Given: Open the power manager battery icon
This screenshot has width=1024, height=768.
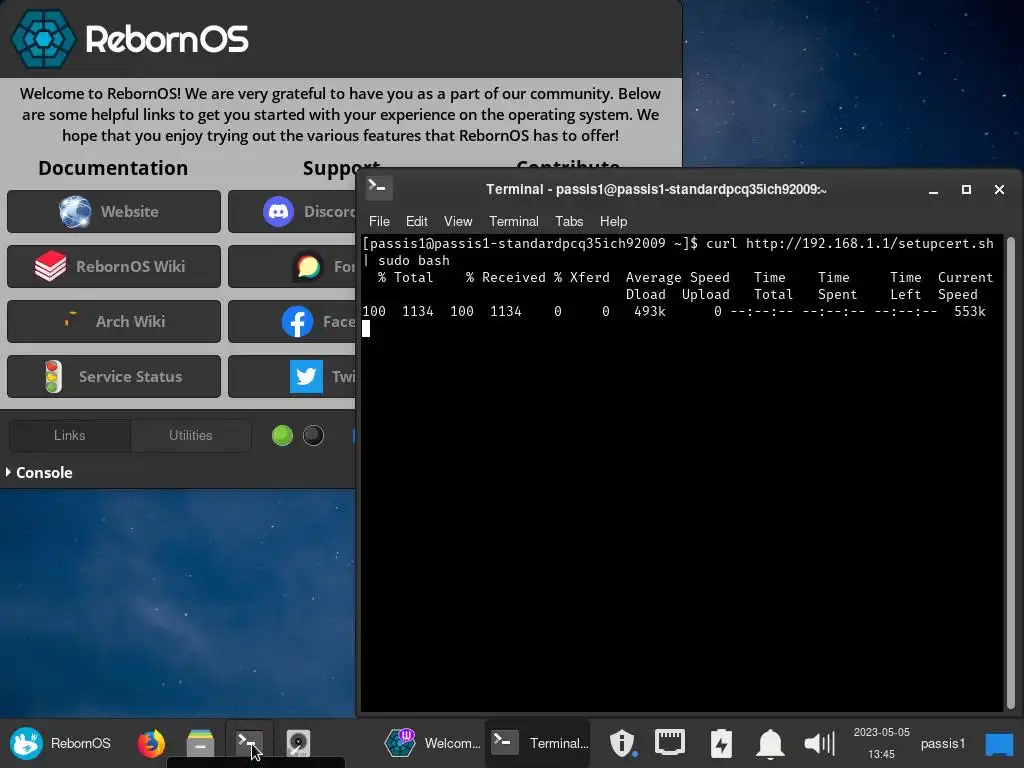Looking at the screenshot, I should [721, 743].
